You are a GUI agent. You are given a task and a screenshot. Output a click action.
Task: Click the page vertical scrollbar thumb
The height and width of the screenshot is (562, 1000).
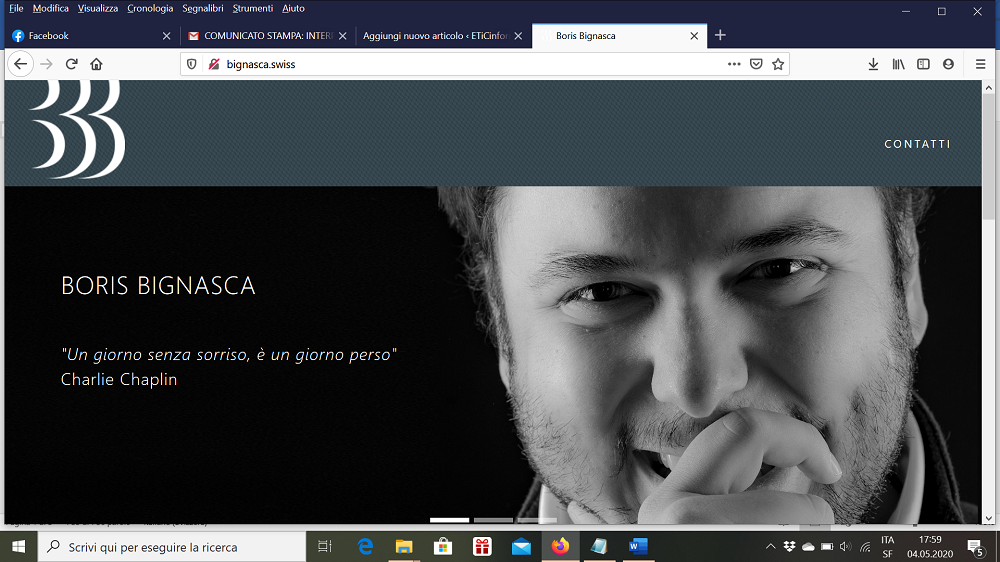989,158
